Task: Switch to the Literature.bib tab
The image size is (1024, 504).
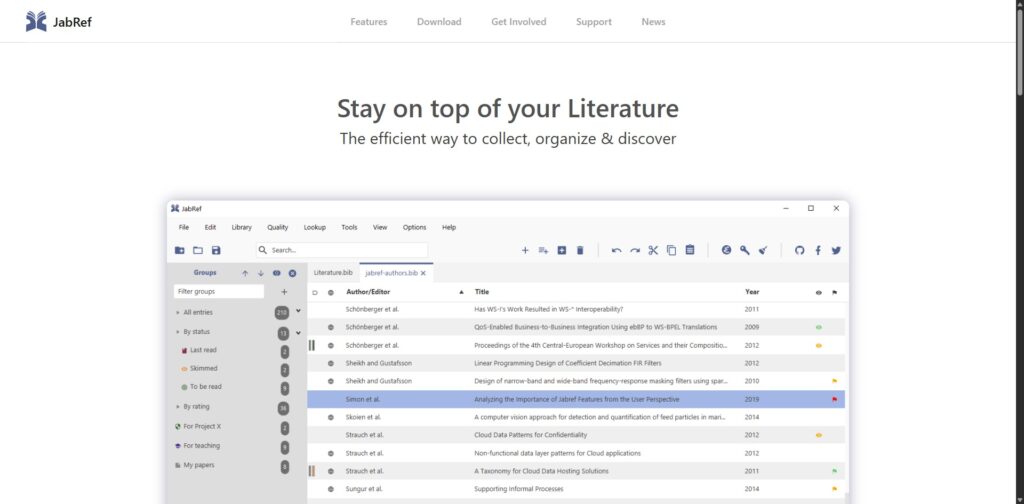Action: point(333,272)
